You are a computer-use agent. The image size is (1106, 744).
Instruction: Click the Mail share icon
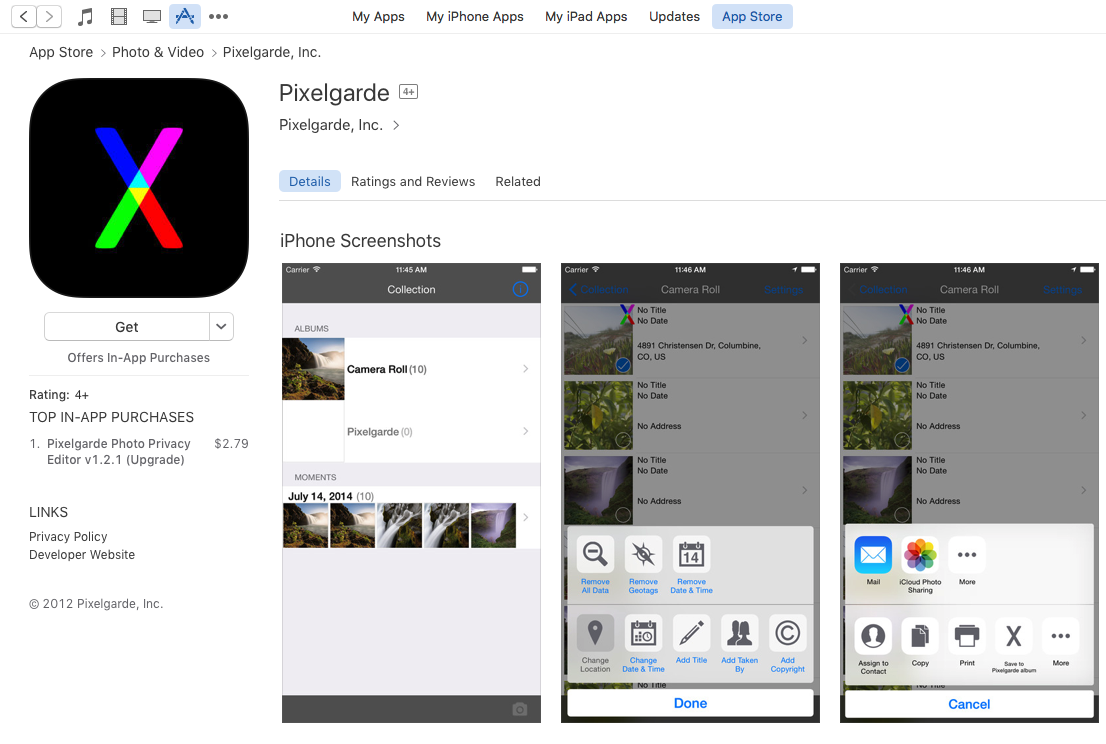873,555
